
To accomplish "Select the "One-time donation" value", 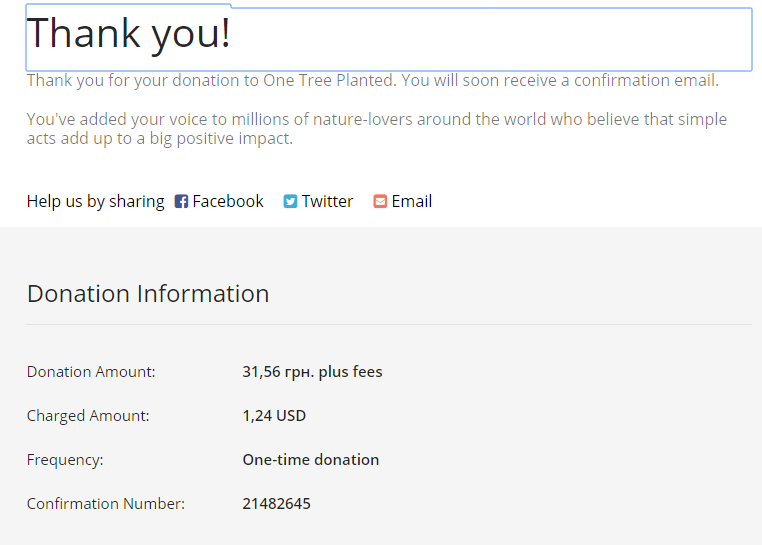I will 311,460.
